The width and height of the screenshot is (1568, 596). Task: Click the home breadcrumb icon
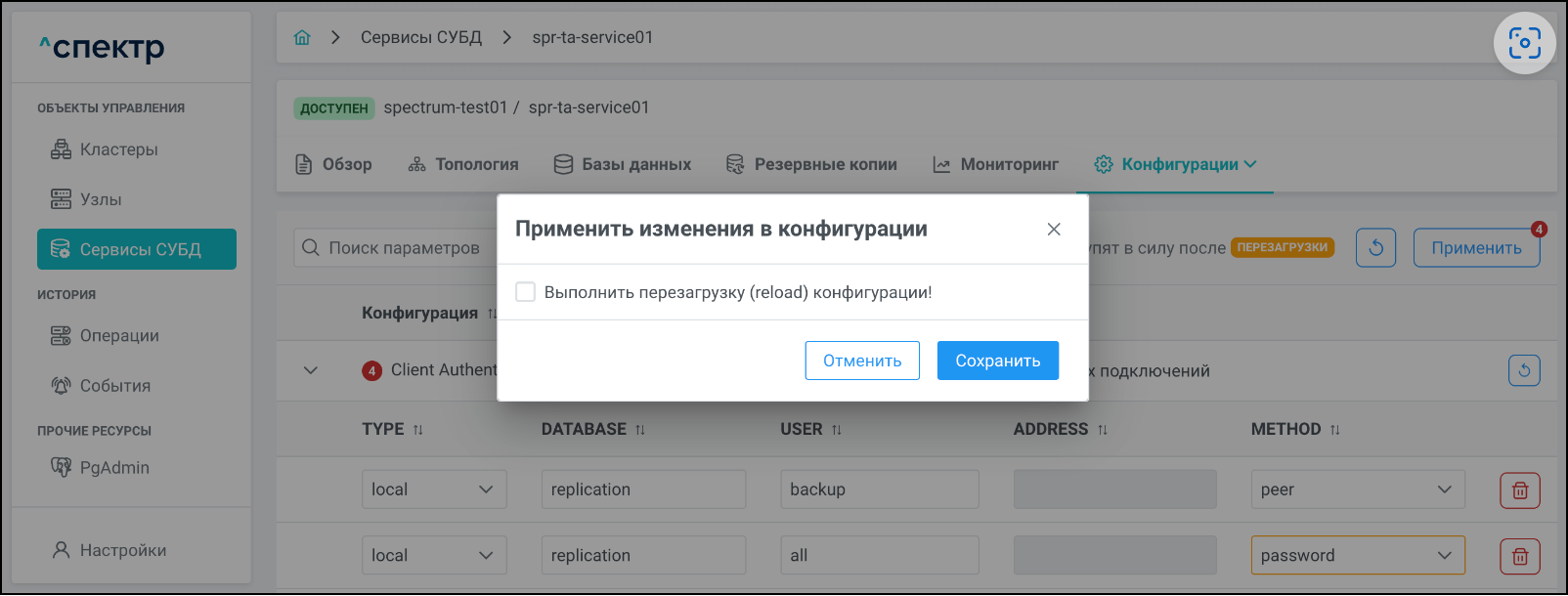click(x=302, y=38)
